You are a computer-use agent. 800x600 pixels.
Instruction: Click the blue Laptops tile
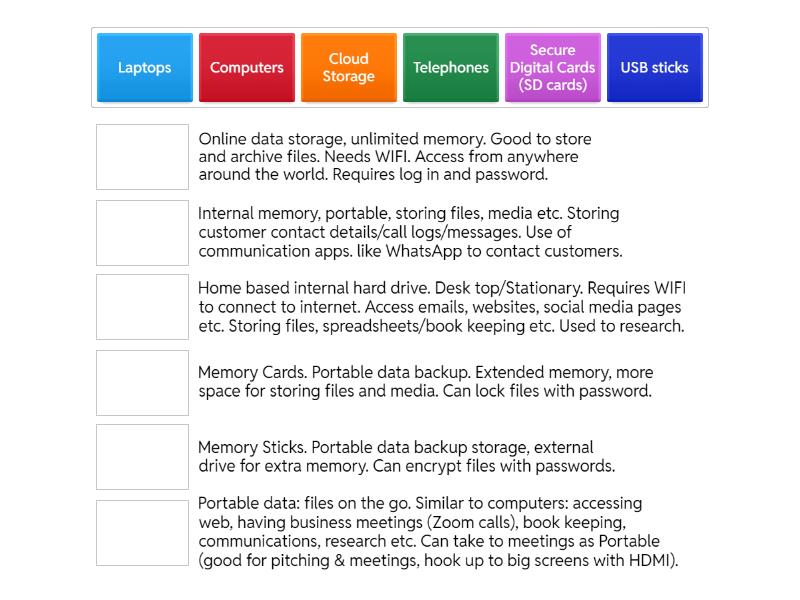click(x=144, y=68)
